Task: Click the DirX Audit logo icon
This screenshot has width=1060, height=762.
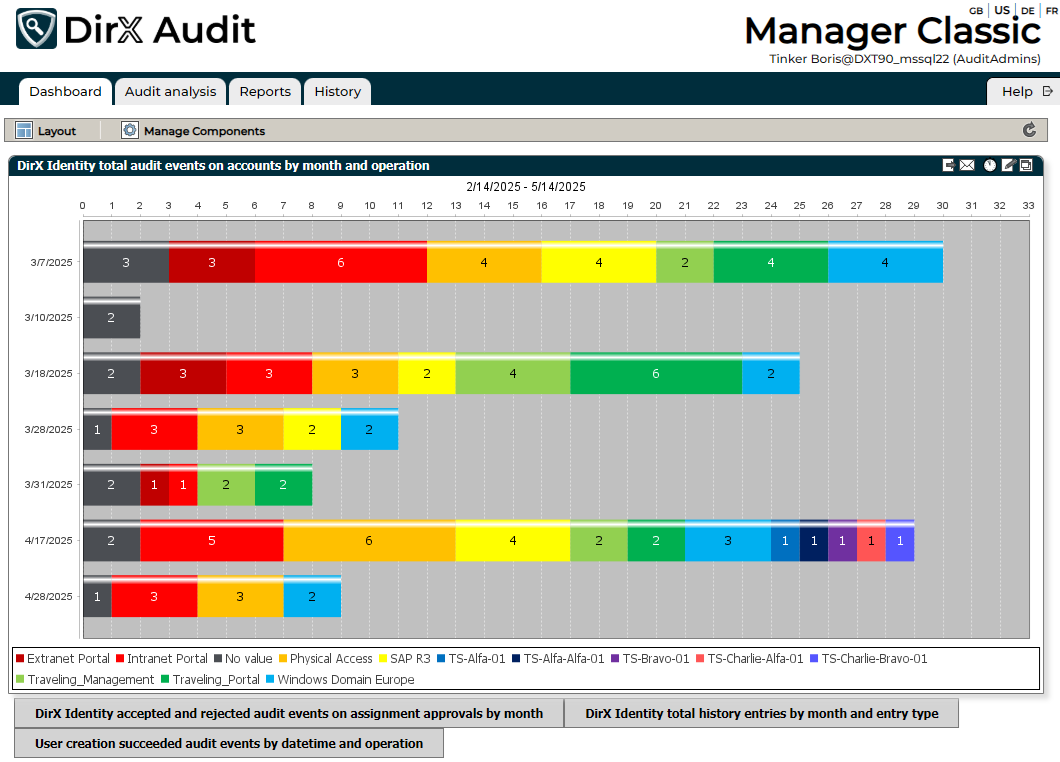Action: point(37,29)
